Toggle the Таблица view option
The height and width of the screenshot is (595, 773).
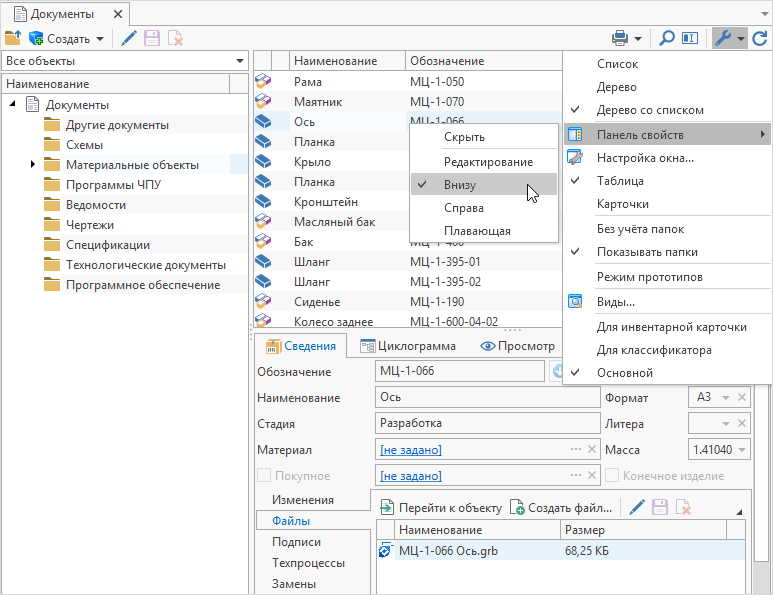pos(620,181)
